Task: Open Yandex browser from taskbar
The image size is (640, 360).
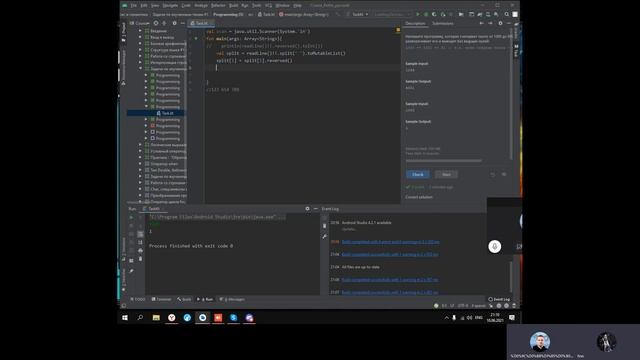Action: (x=171, y=318)
